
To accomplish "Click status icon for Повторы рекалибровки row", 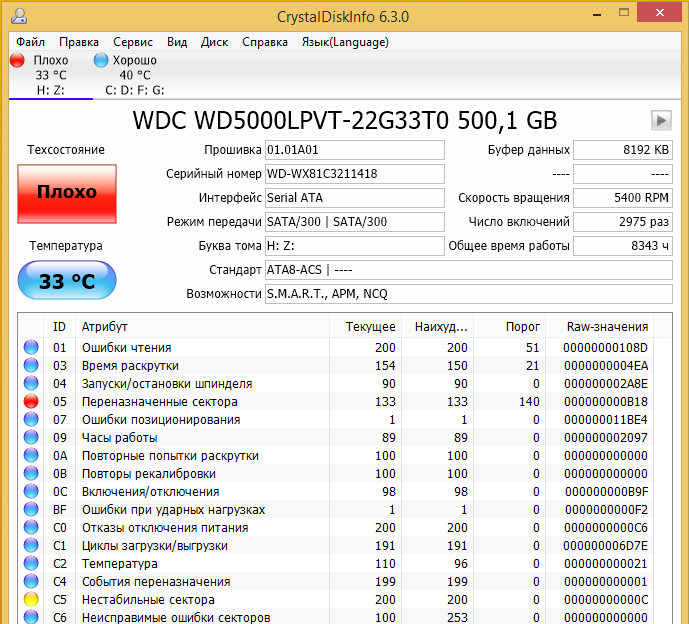I will tap(31, 473).
